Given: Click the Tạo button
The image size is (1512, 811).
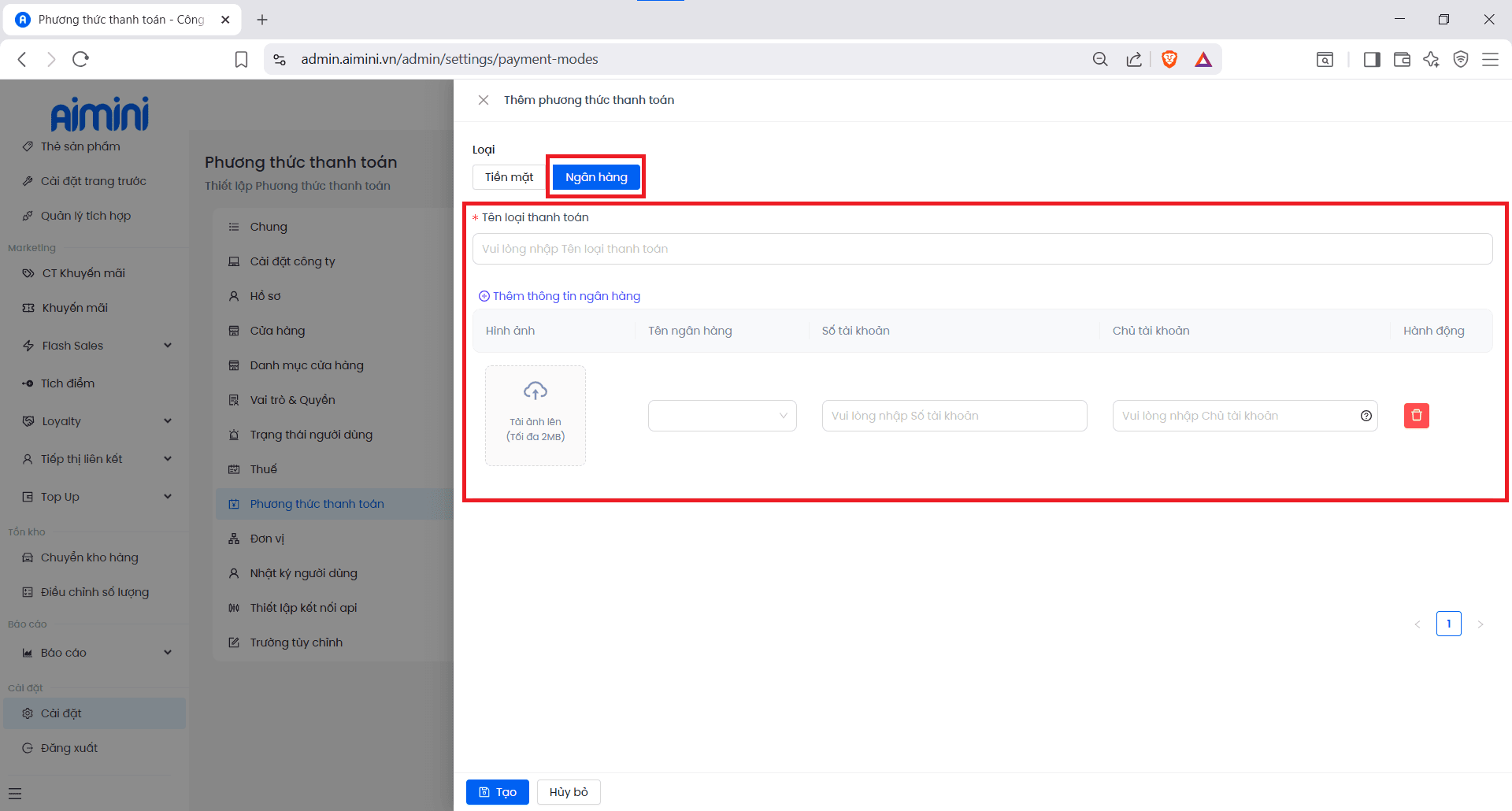Looking at the screenshot, I should [497, 792].
